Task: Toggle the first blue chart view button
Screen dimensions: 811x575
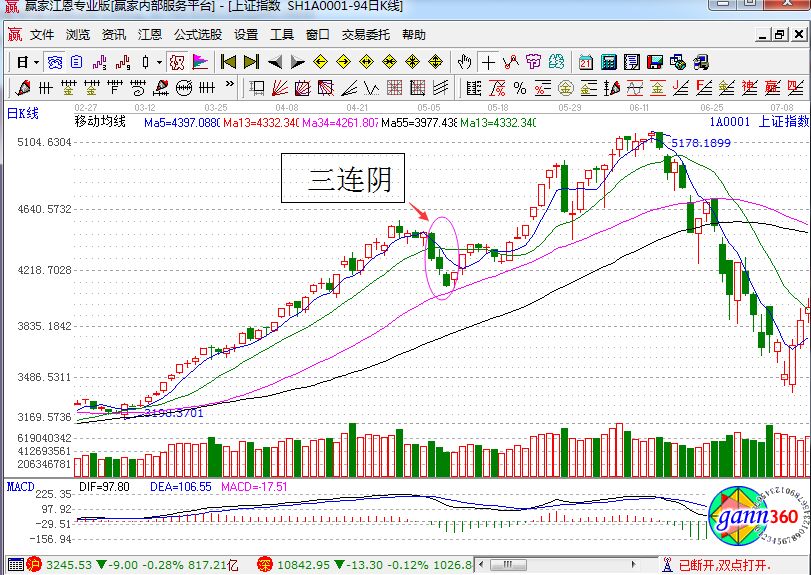Action: 56,62
